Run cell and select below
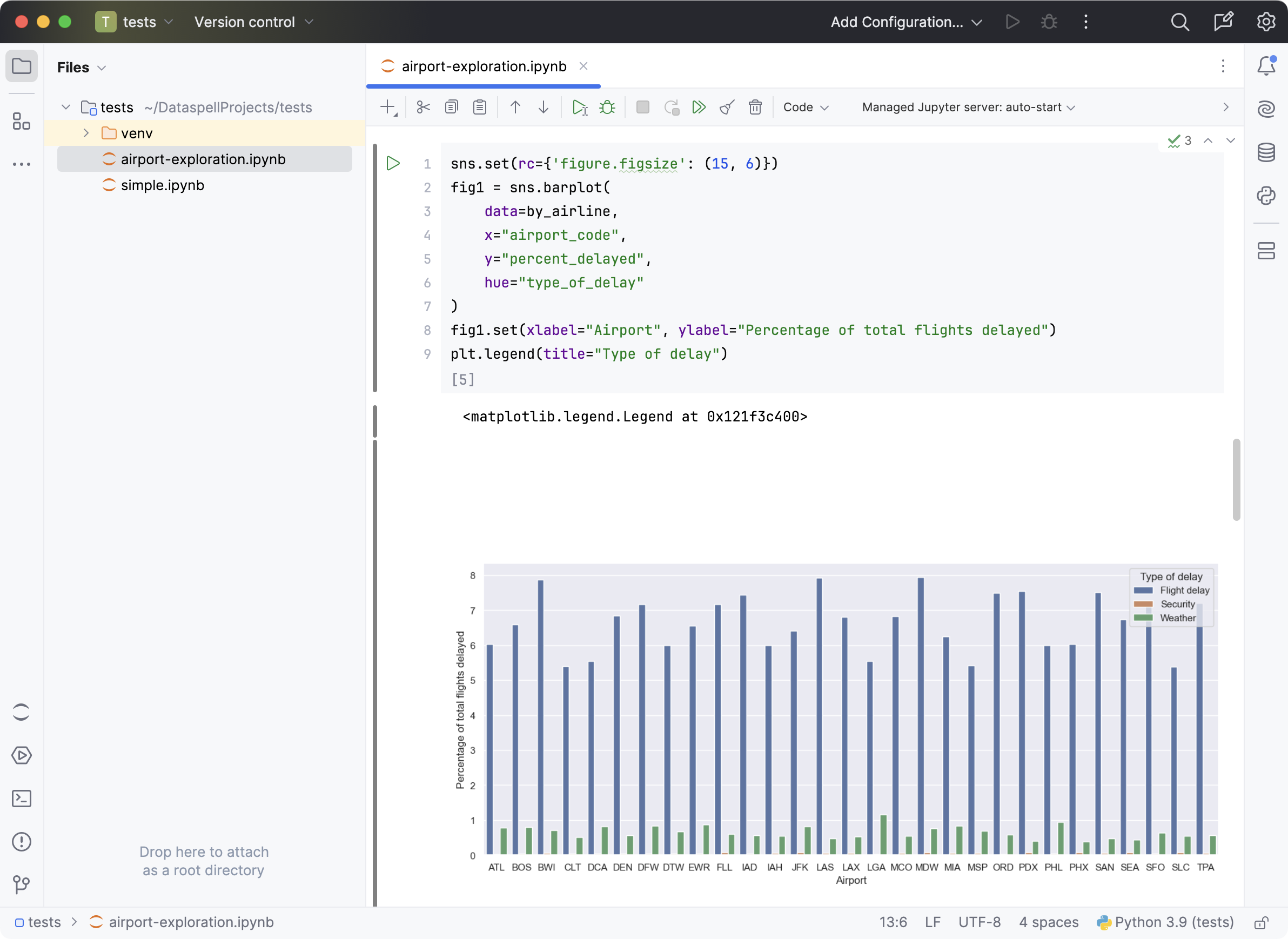The width and height of the screenshot is (1288, 939). coord(579,108)
